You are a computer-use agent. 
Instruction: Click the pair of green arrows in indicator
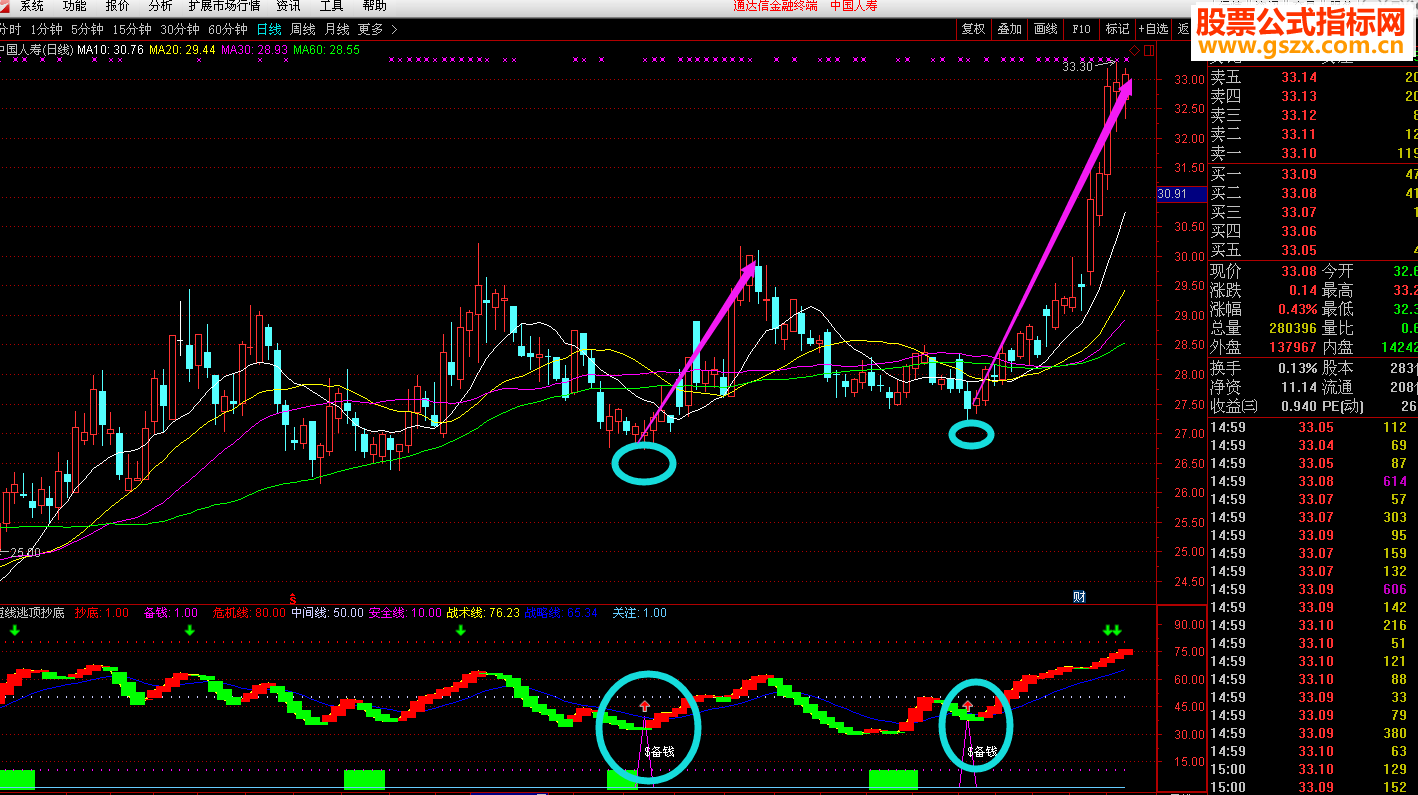pyautogui.click(x=1112, y=630)
